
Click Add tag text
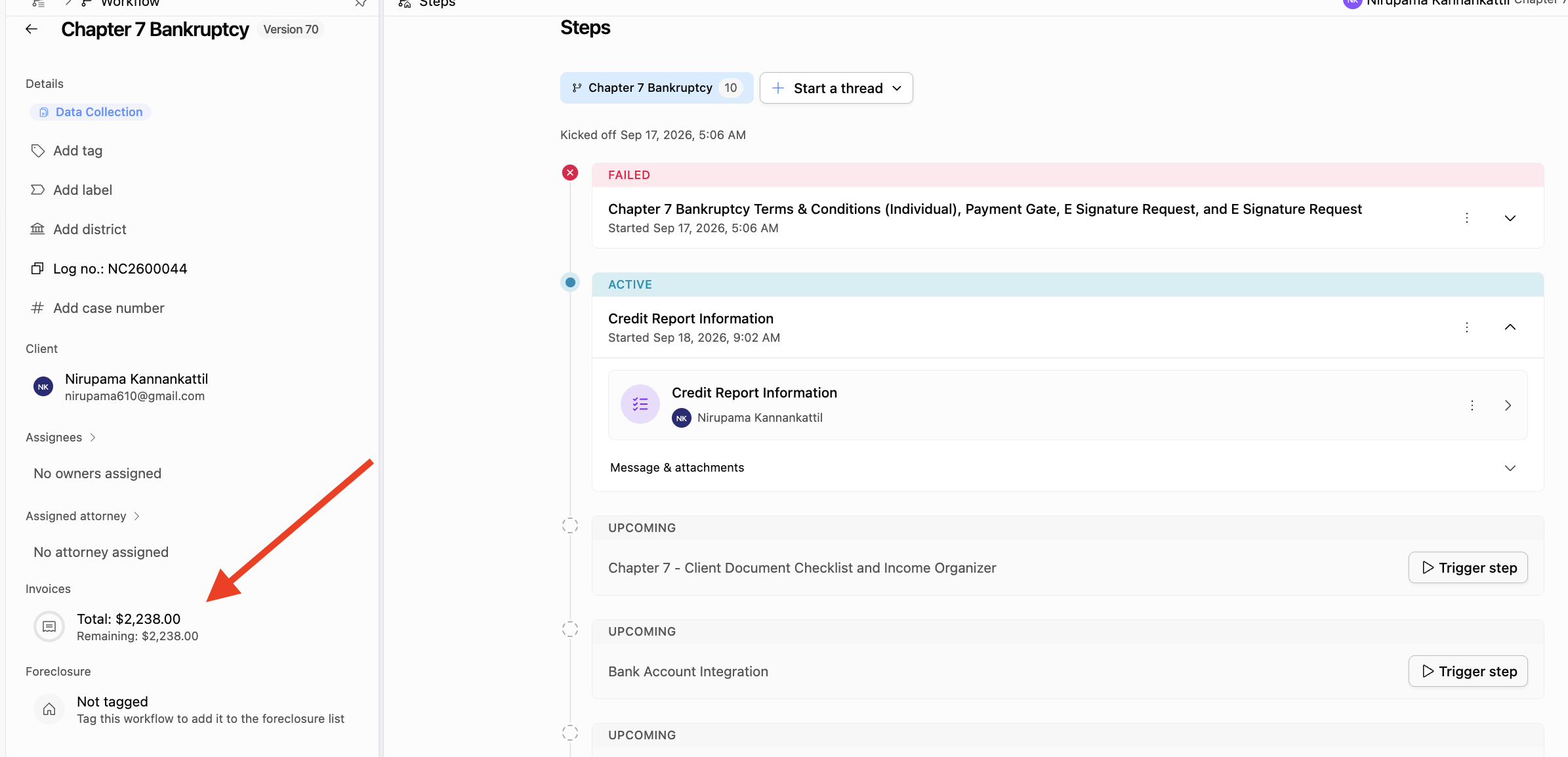click(x=78, y=151)
